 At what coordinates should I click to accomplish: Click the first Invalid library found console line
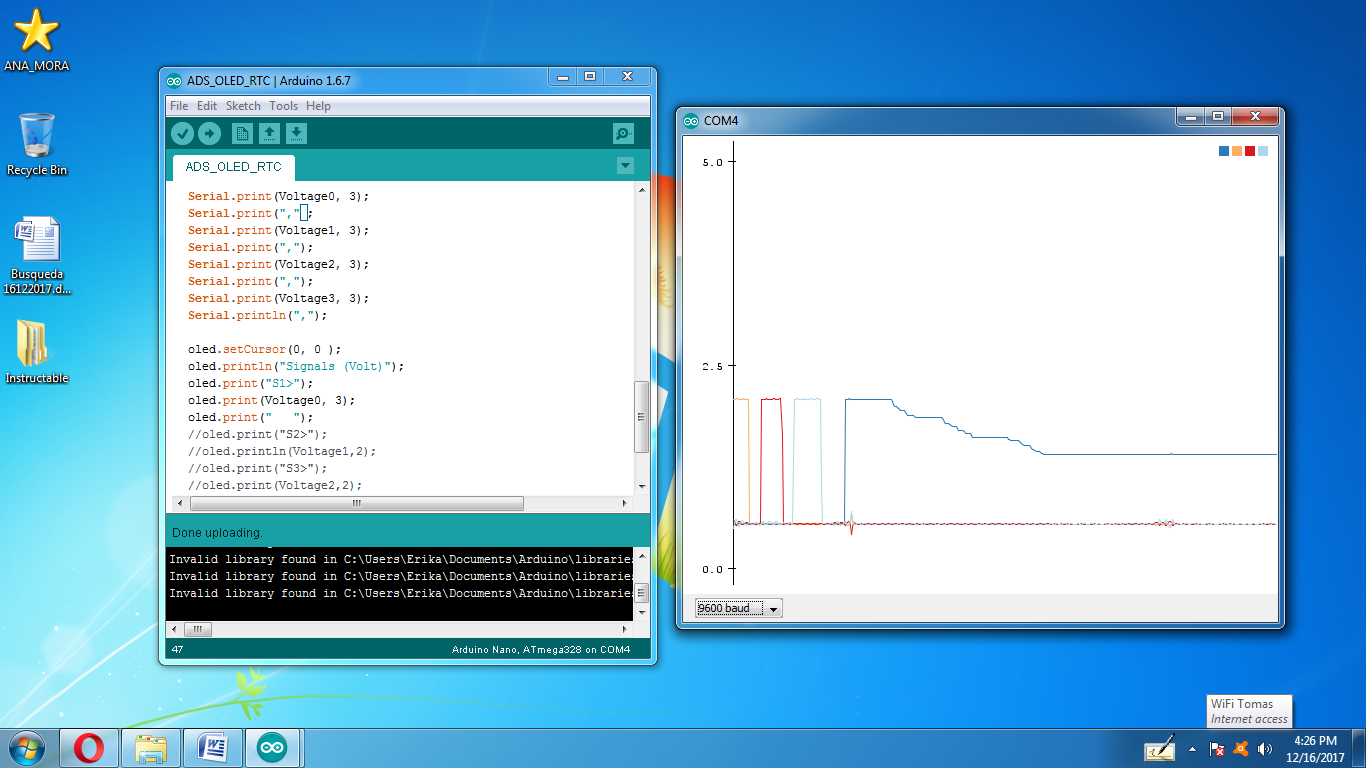pyautogui.click(x=400, y=559)
